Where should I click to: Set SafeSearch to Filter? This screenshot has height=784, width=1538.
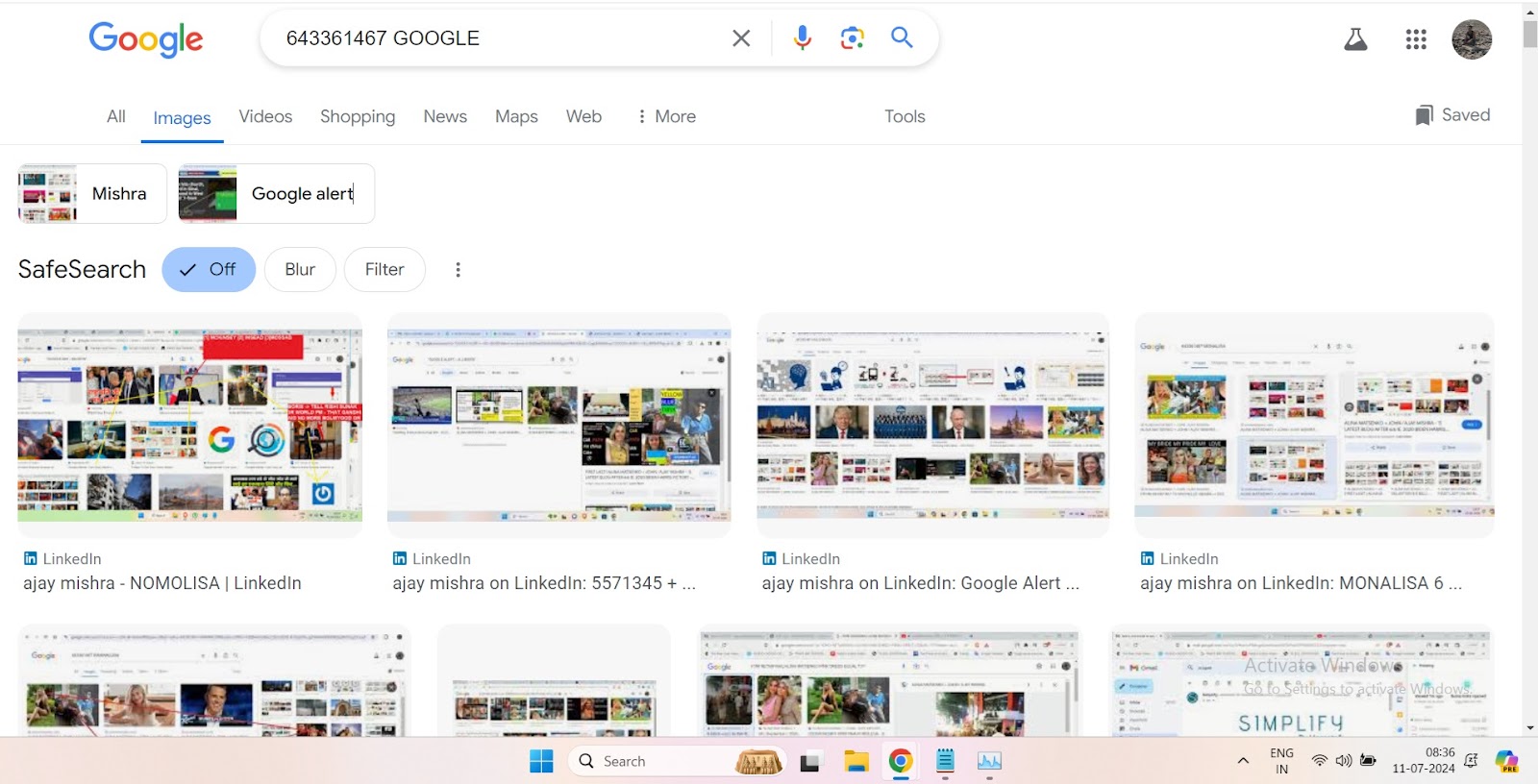tap(384, 270)
